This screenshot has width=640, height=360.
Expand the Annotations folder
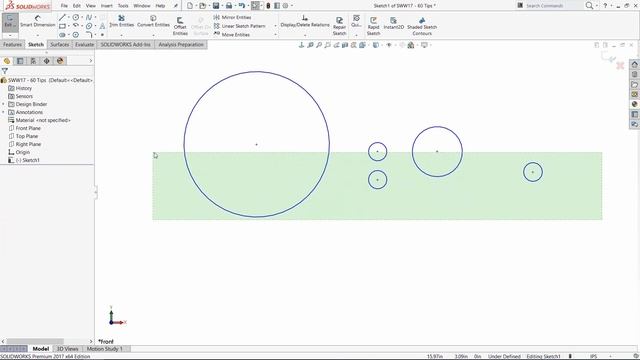3,112
